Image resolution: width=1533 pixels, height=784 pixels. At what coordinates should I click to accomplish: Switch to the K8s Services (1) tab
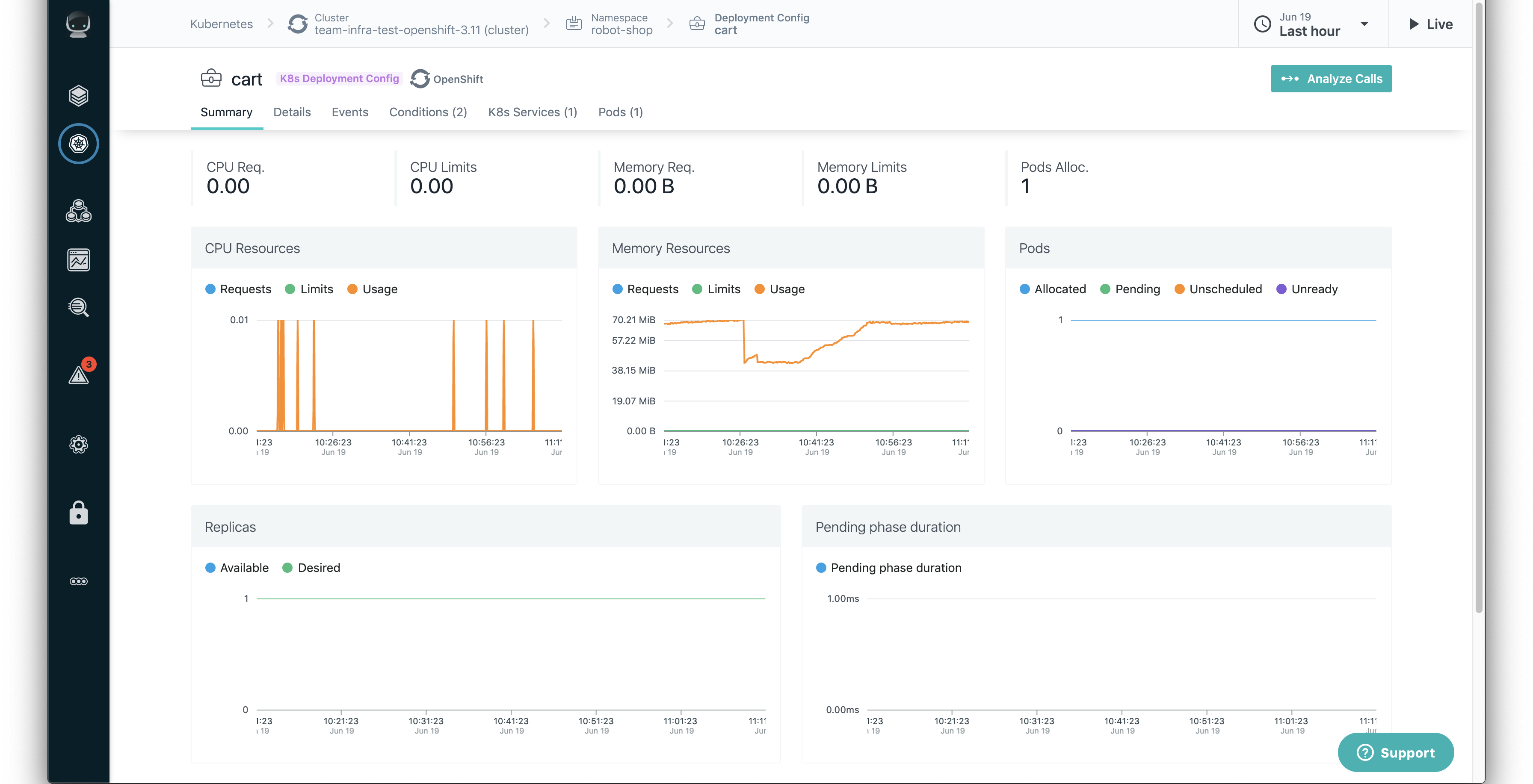[x=533, y=112]
